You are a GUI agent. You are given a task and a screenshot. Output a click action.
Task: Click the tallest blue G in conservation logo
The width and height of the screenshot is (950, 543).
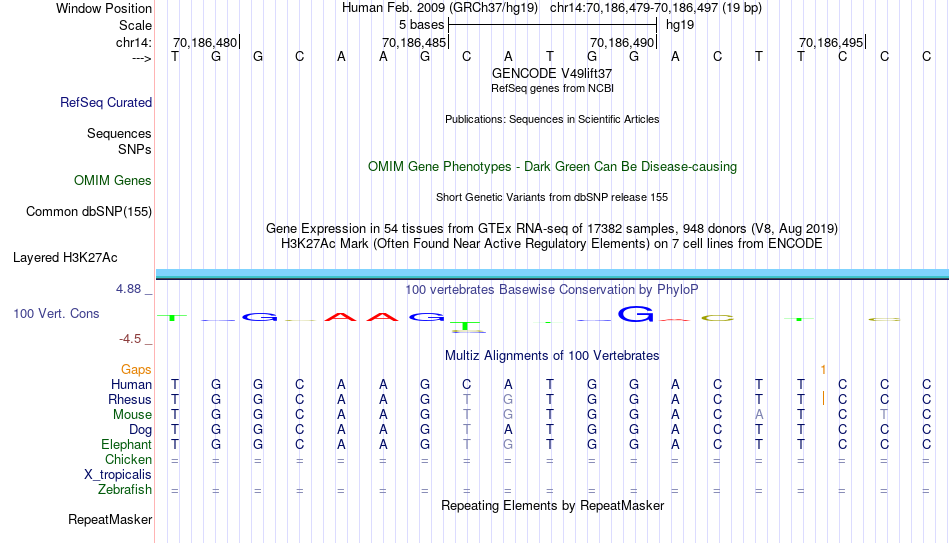pos(636,314)
